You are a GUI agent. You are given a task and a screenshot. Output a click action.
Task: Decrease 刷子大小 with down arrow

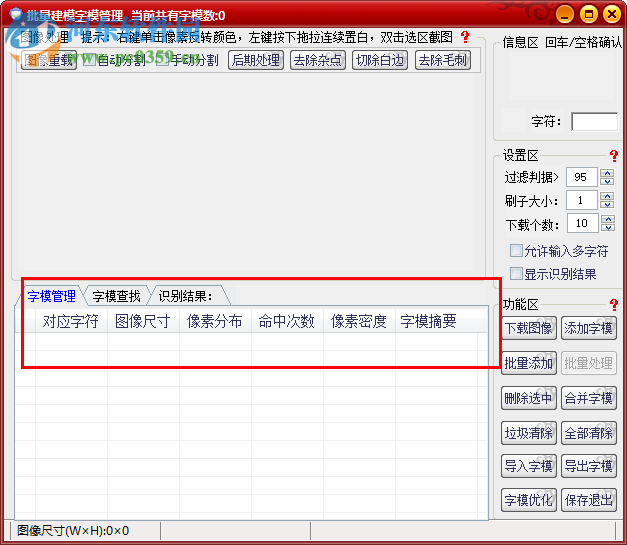(x=608, y=204)
